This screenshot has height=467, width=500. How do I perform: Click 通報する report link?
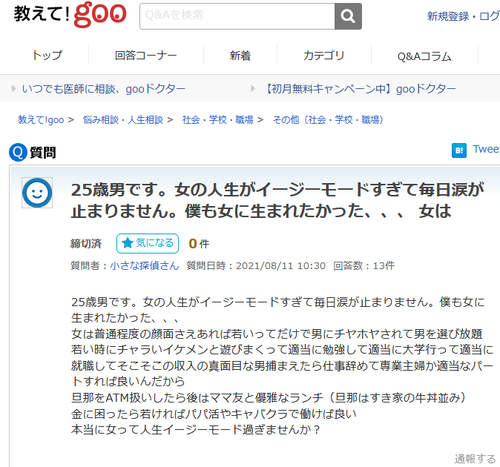point(475,459)
